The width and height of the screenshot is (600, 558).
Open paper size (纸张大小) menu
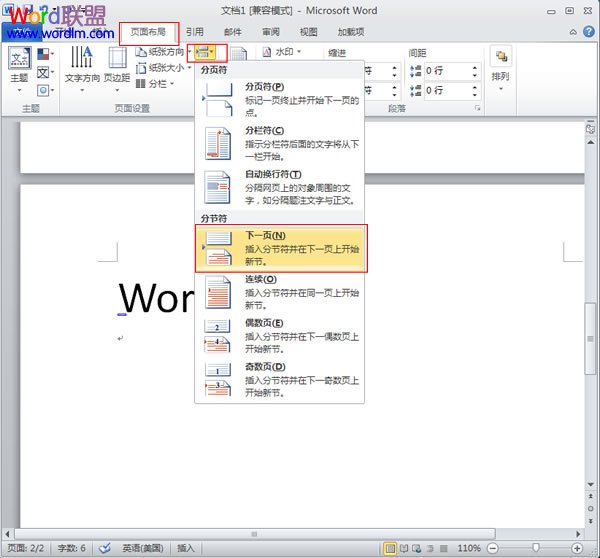(x=163, y=68)
